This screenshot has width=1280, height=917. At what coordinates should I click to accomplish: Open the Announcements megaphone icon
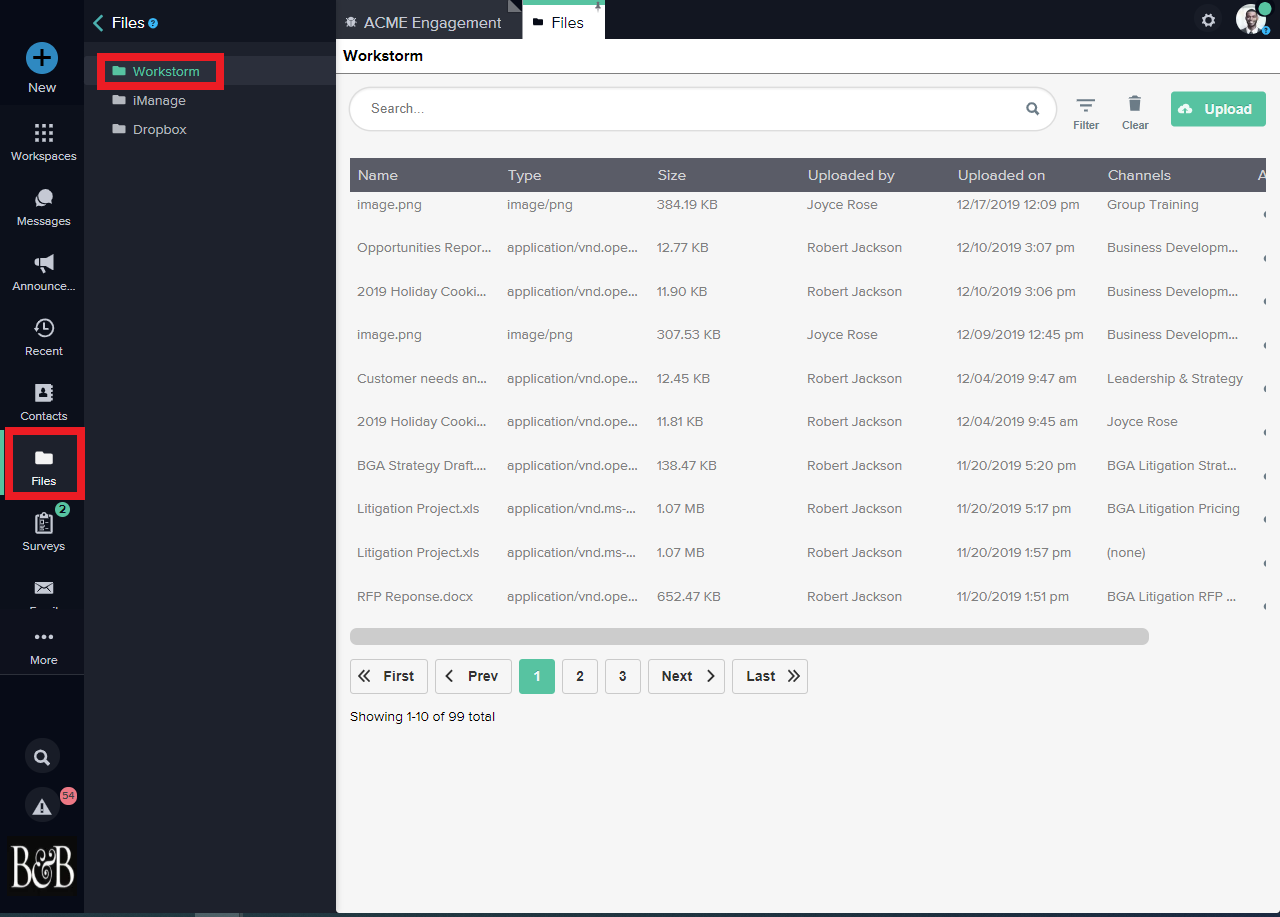click(x=43, y=264)
